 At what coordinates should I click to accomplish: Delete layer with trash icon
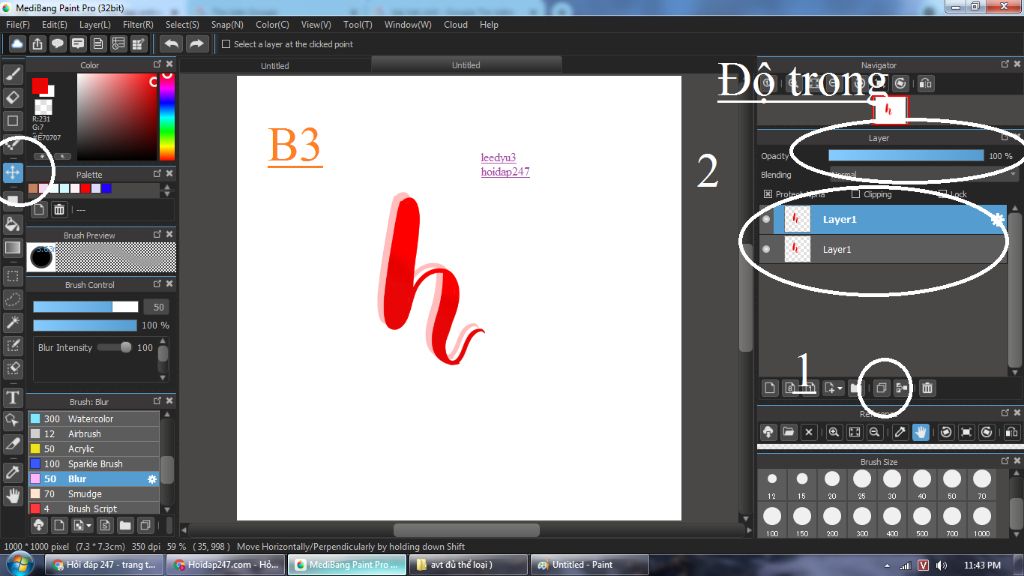pyautogui.click(x=927, y=388)
